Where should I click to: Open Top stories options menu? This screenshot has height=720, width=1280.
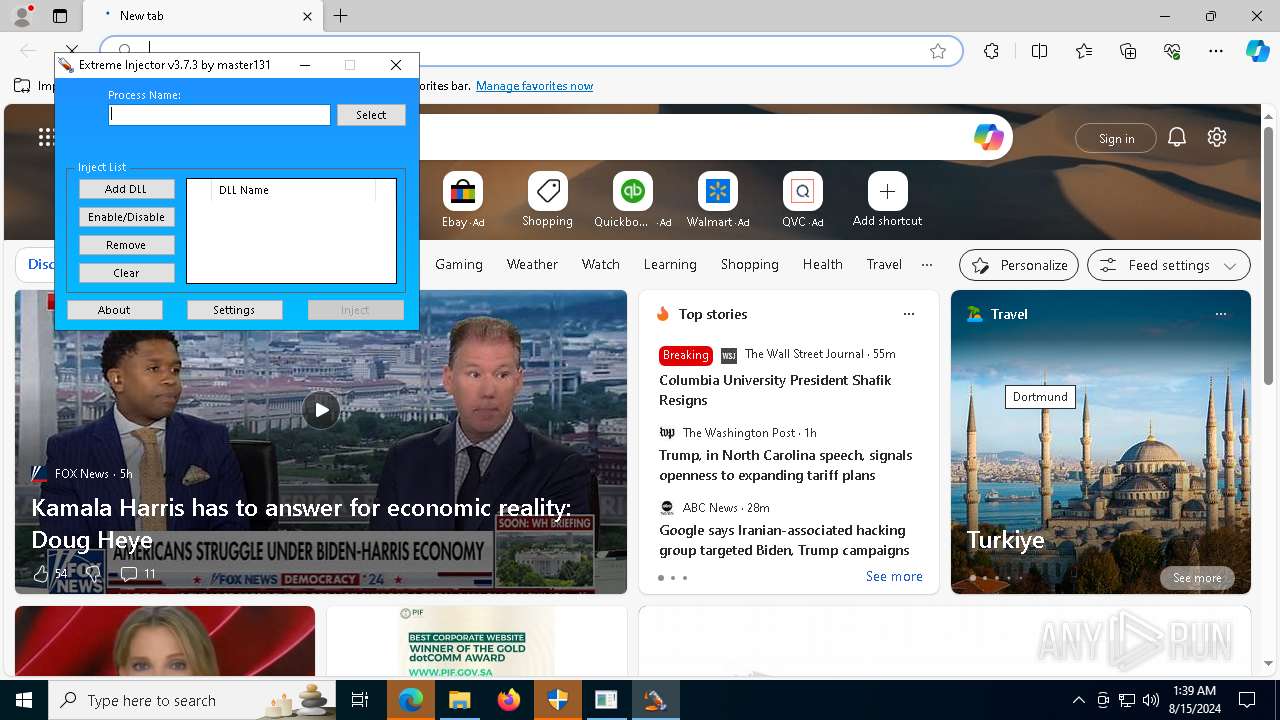point(909,314)
